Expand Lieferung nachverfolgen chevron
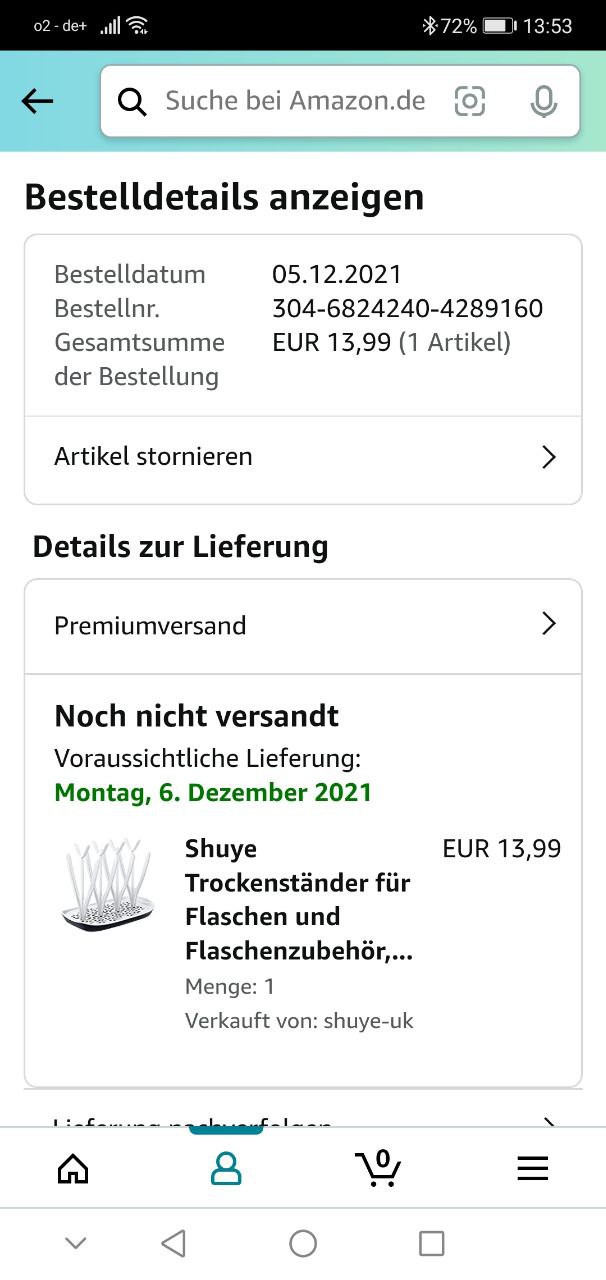This screenshot has height=1280, width=606. pos(548,1121)
